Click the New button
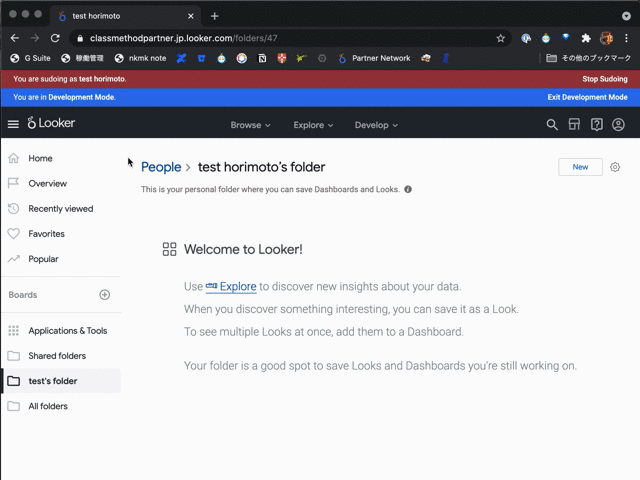640x480 pixels. click(x=580, y=167)
